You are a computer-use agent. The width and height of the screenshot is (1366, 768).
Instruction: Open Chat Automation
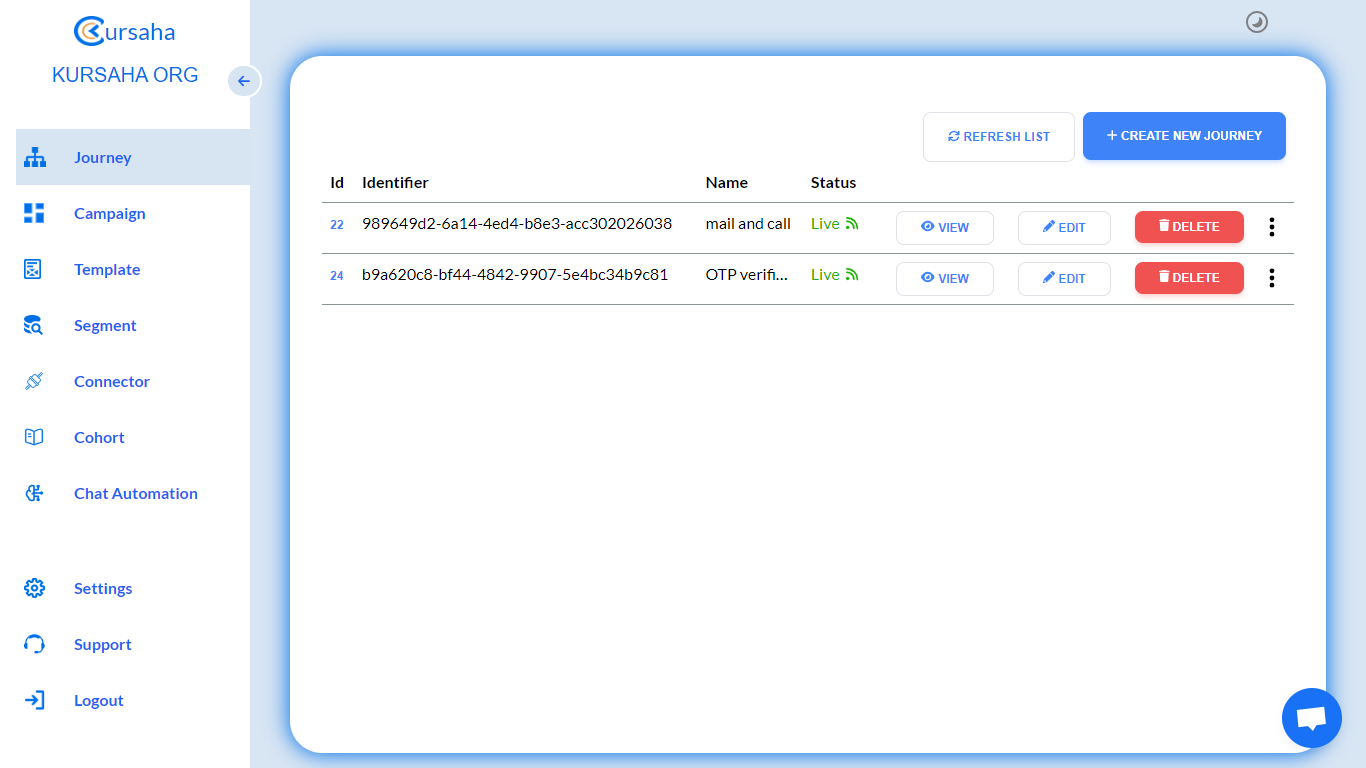coord(133,493)
